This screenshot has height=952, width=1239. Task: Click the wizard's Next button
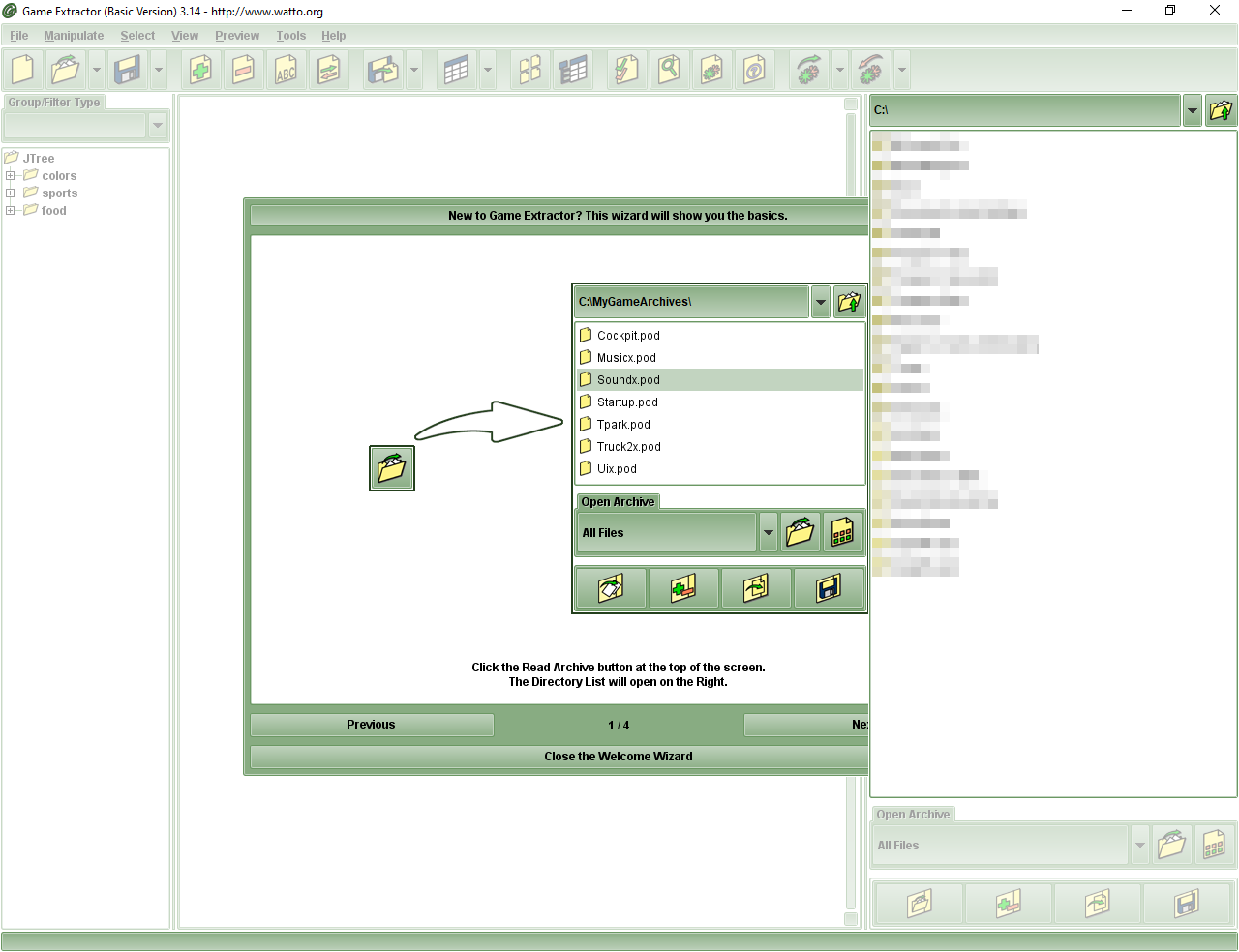coord(806,725)
